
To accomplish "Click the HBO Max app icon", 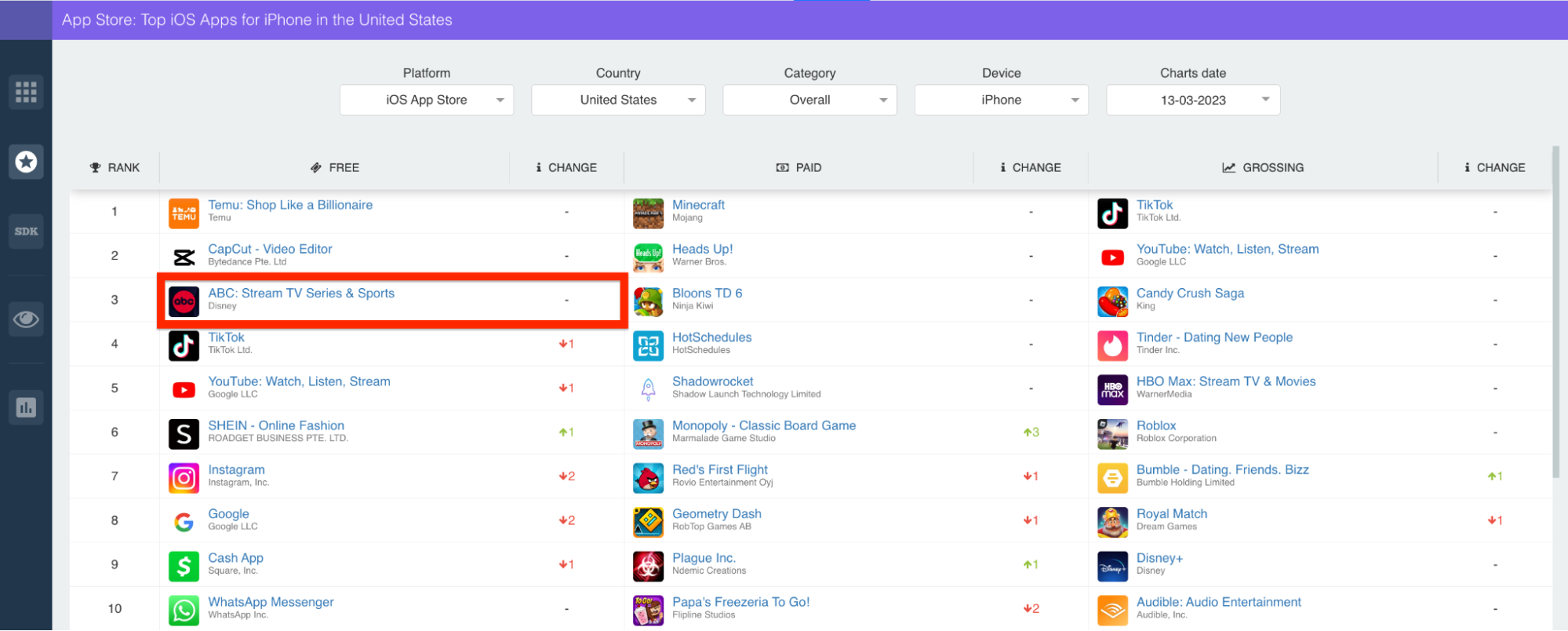I will coord(1112,389).
